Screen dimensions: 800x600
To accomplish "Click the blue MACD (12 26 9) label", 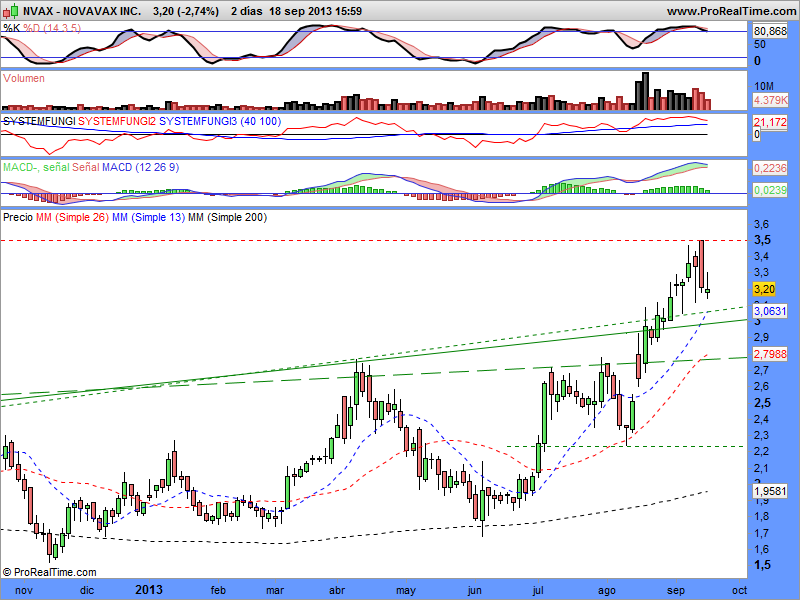I will pos(140,167).
